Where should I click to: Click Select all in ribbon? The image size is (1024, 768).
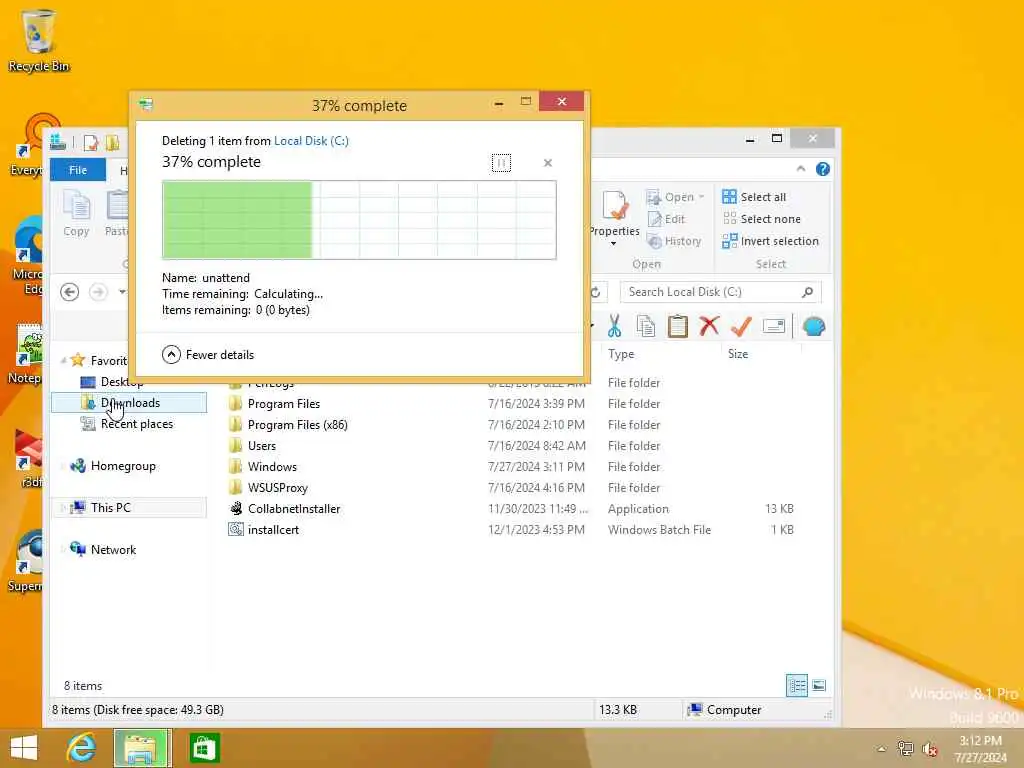(x=754, y=197)
